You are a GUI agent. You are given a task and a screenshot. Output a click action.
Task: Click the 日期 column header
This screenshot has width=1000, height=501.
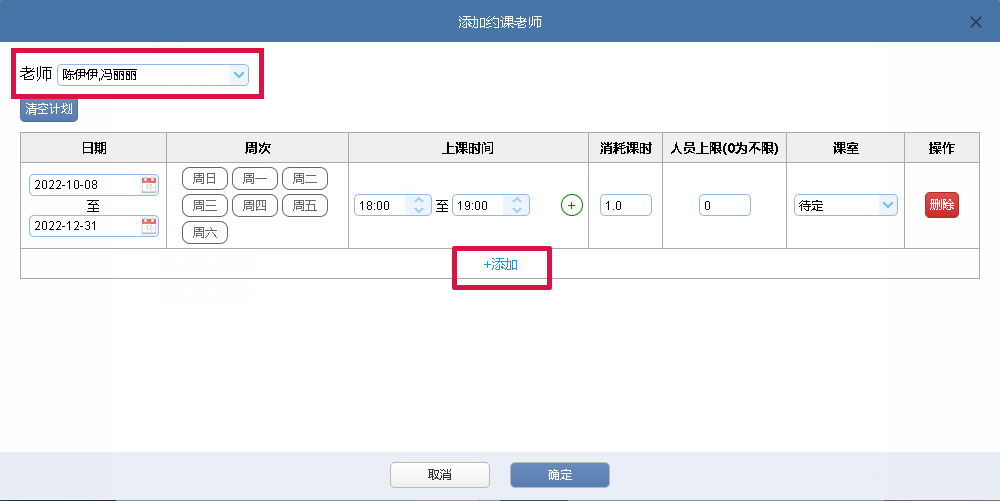(94, 148)
